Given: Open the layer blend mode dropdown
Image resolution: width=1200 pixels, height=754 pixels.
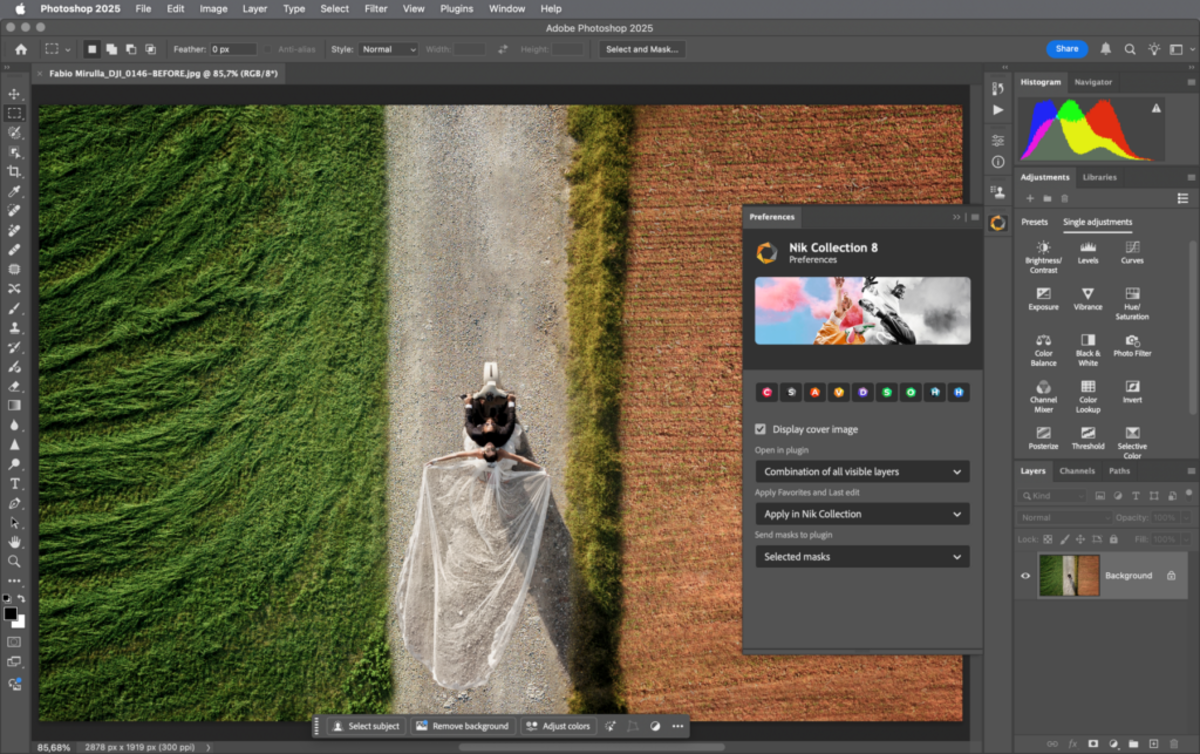Looking at the screenshot, I should tap(1063, 517).
